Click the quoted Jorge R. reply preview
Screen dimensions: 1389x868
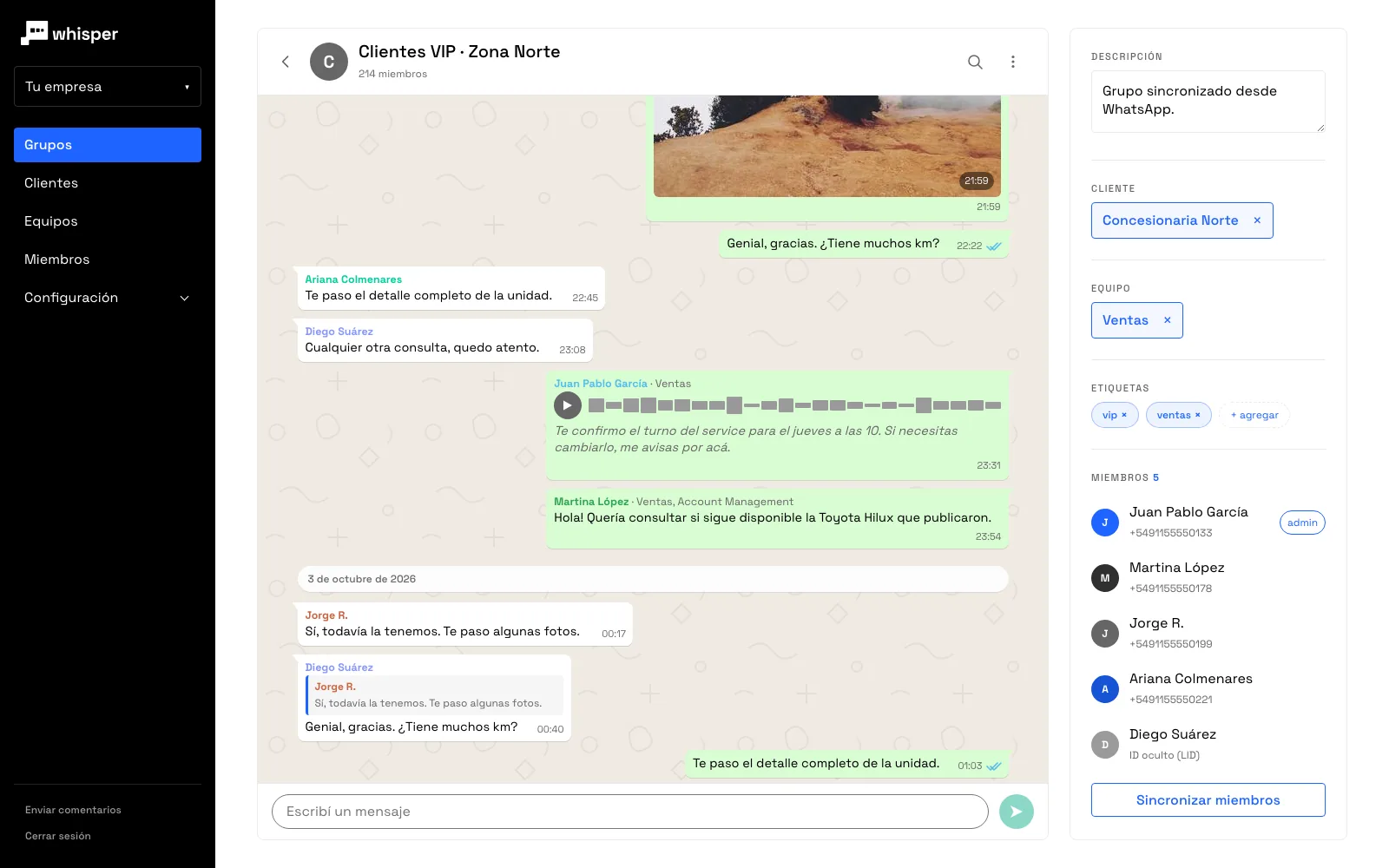(x=435, y=695)
